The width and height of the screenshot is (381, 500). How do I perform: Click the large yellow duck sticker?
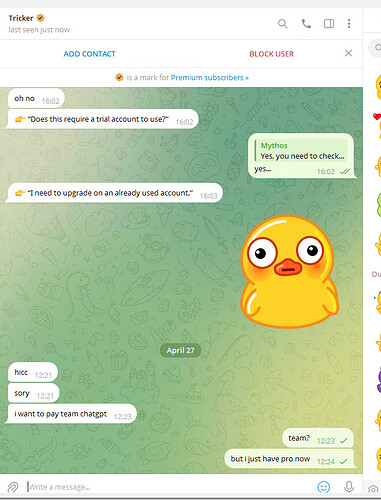coord(289,271)
